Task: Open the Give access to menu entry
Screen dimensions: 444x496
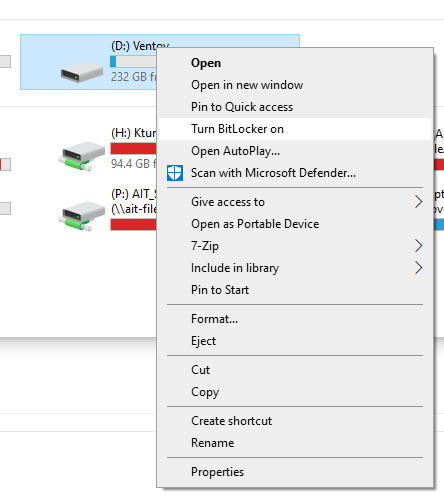Action: 295,202
